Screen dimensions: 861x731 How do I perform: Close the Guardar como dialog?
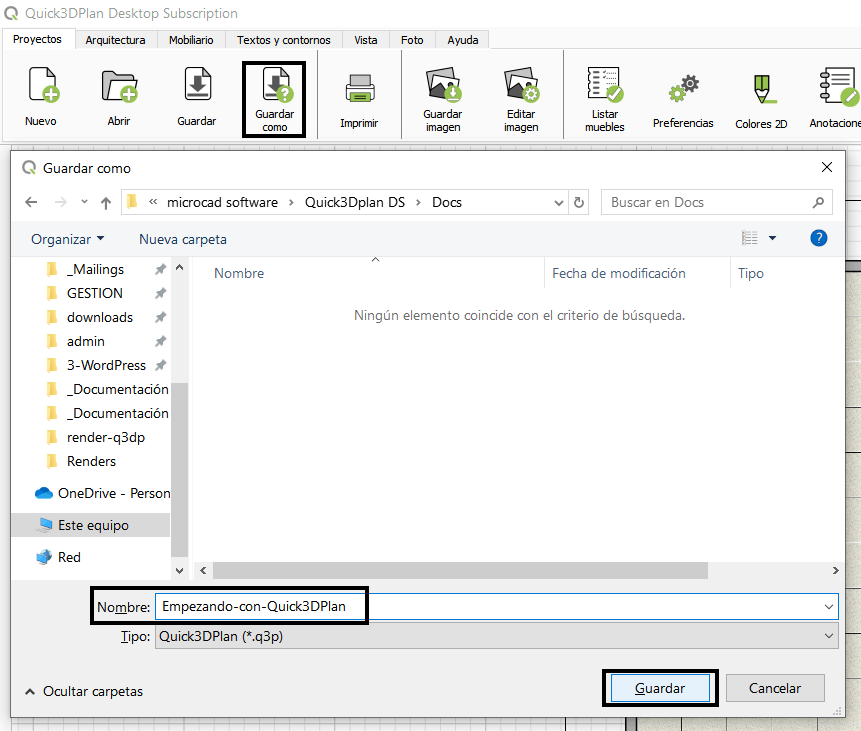tap(826, 167)
